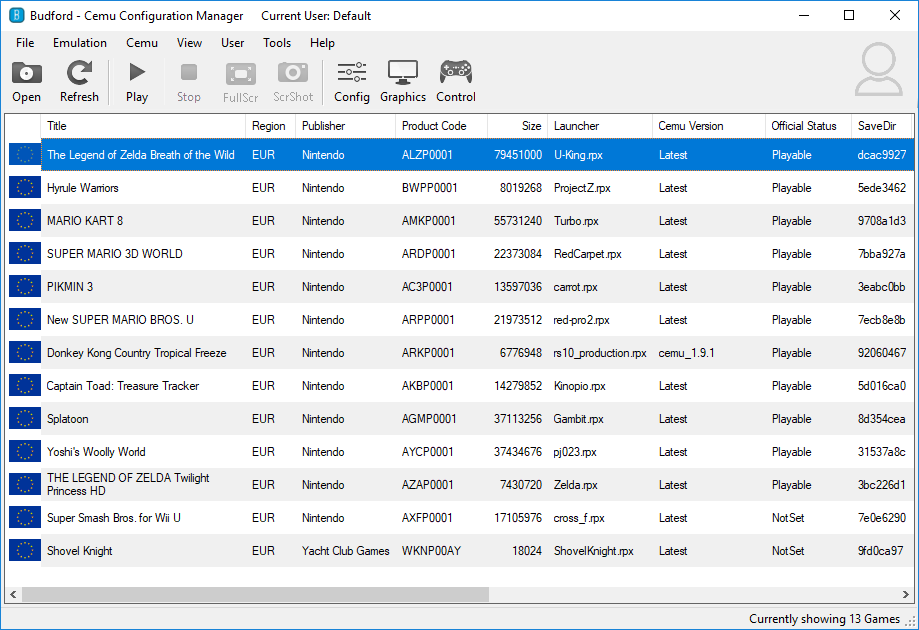Select Donkey Kong Country Tropical Freeze title
The width and height of the screenshot is (919, 630).
click(137, 353)
